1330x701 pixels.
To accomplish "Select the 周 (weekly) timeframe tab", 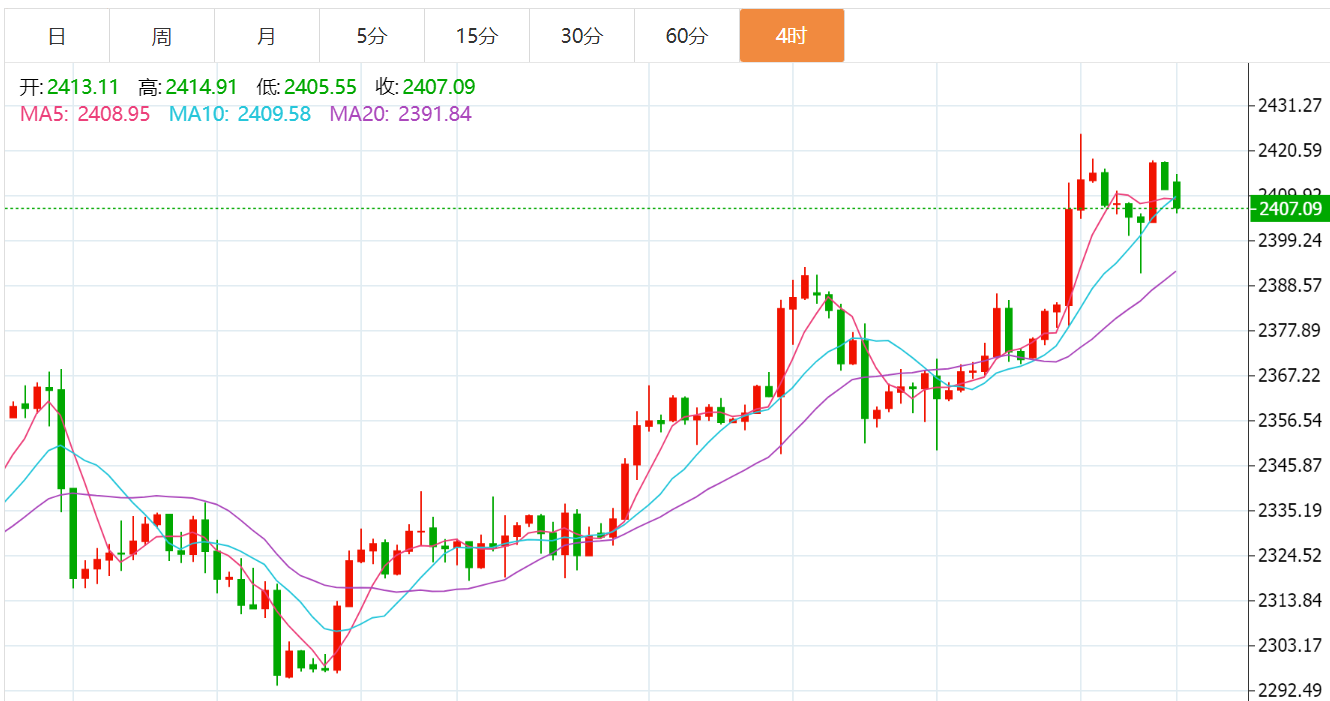I will pos(162,36).
